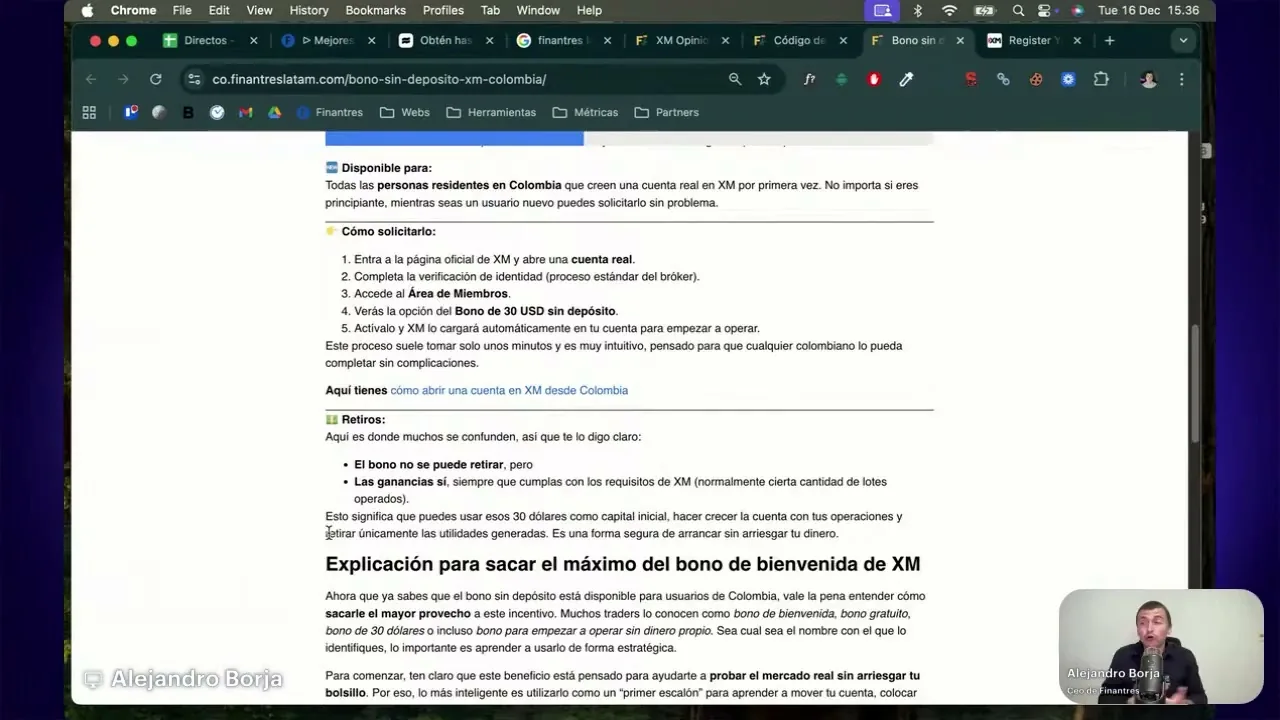1280x720 pixels.
Task: Open the Extensions puzzle piece menu
Action: click(x=1101, y=79)
